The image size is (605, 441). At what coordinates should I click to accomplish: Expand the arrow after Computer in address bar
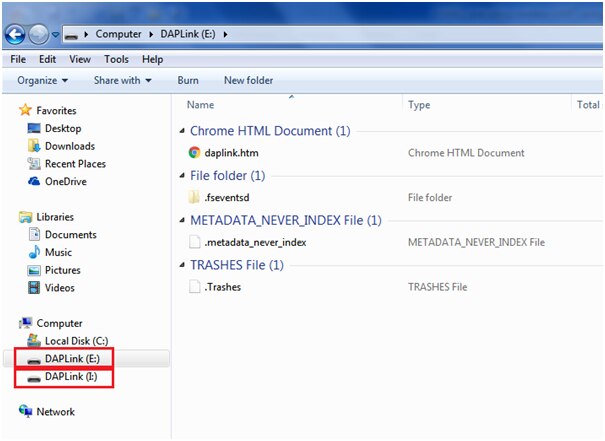tap(151, 34)
